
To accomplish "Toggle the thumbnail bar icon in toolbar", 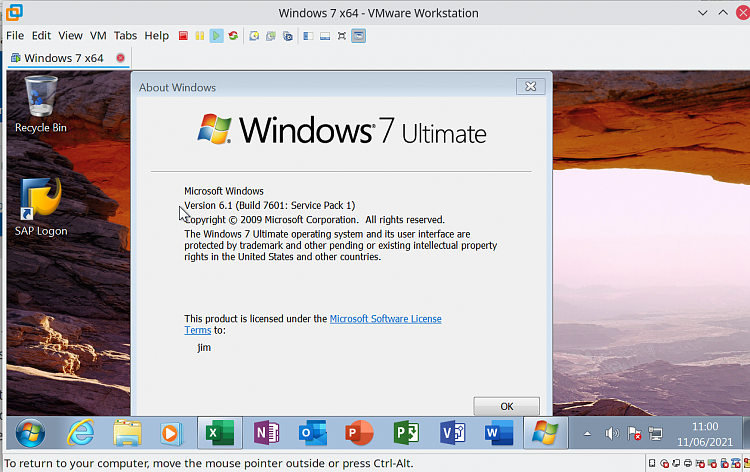I will coord(325,36).
